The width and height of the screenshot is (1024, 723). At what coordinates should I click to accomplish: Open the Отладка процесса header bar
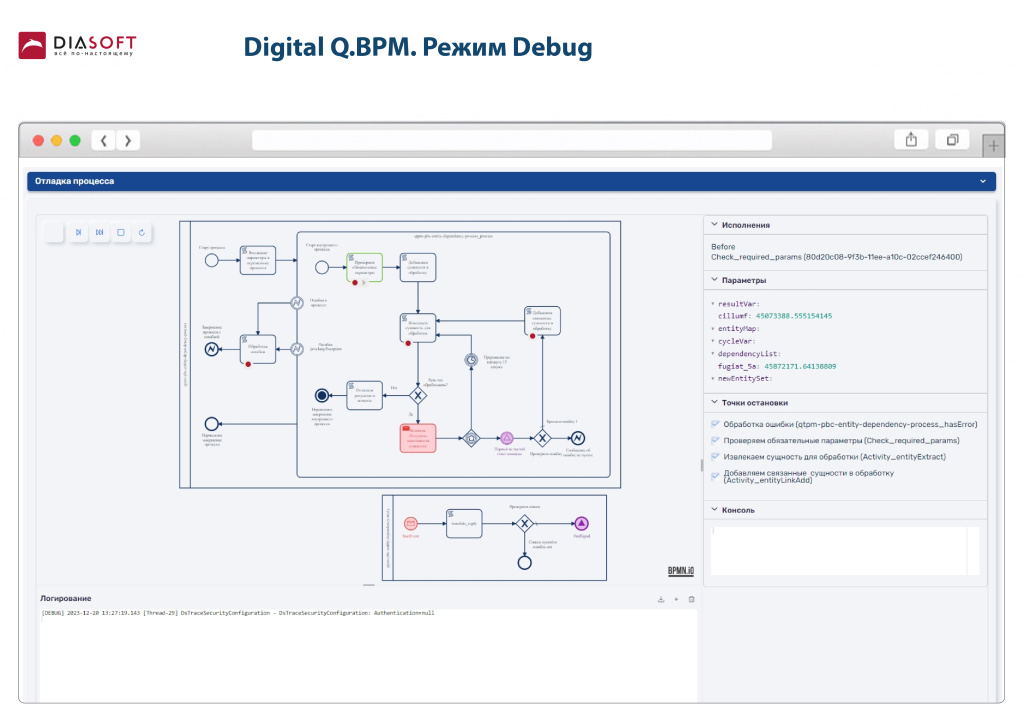click(x=511, y=182)
